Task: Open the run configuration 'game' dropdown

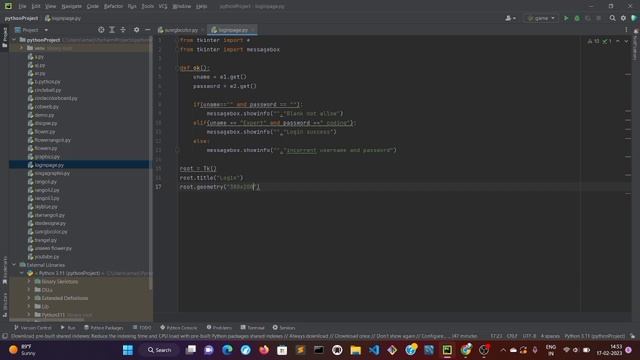Action: pos(541,18)
